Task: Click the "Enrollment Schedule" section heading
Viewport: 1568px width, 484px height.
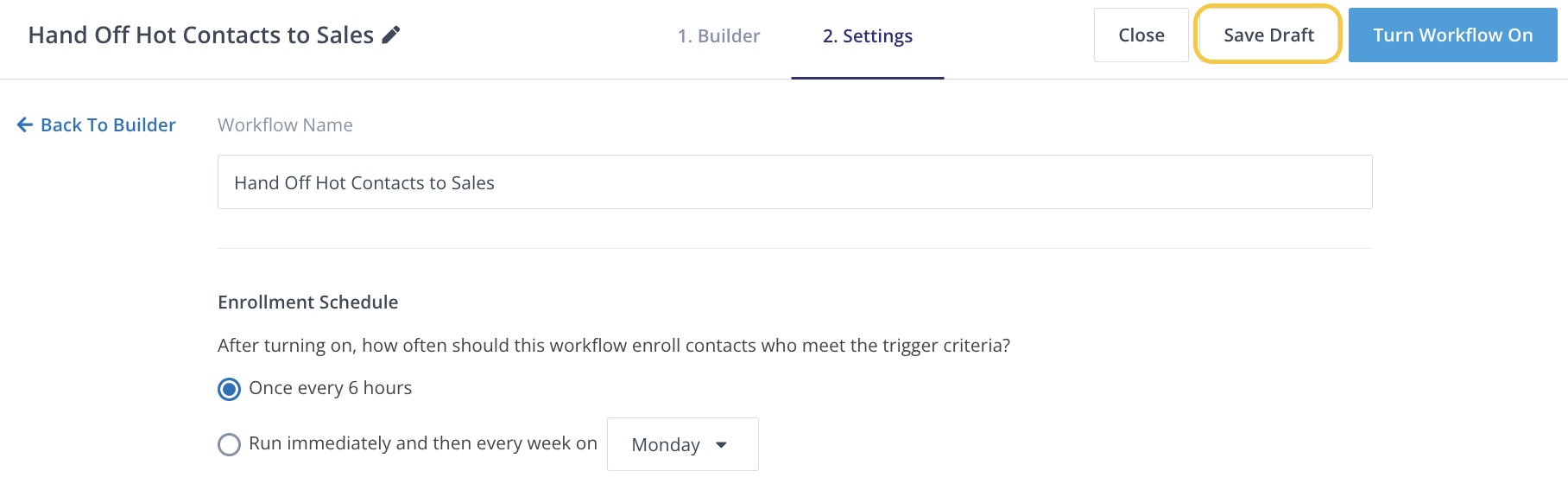Action: 307,302
